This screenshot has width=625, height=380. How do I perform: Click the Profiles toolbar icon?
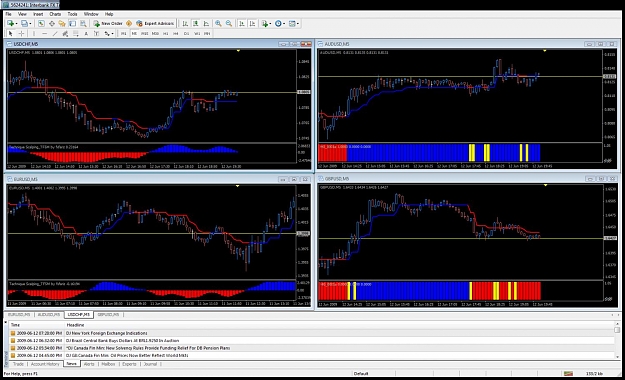pos(24,24)
